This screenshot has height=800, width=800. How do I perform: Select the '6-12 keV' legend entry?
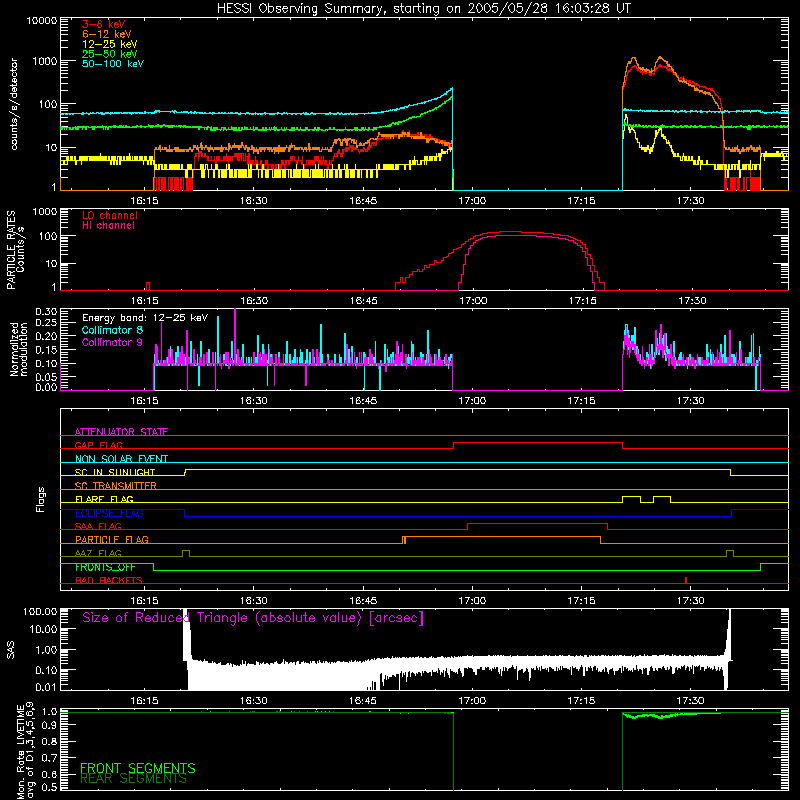click(x=107, y=34)
